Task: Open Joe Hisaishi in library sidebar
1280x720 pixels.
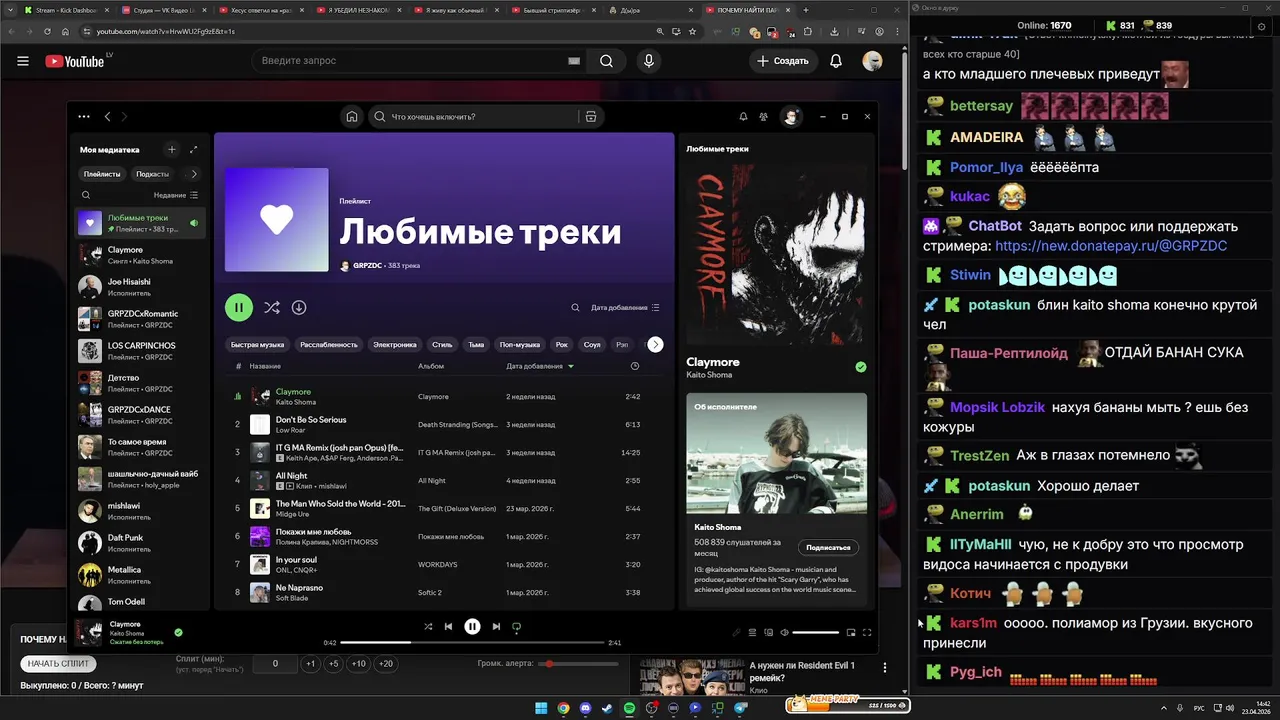Action: tap(140, 286)
